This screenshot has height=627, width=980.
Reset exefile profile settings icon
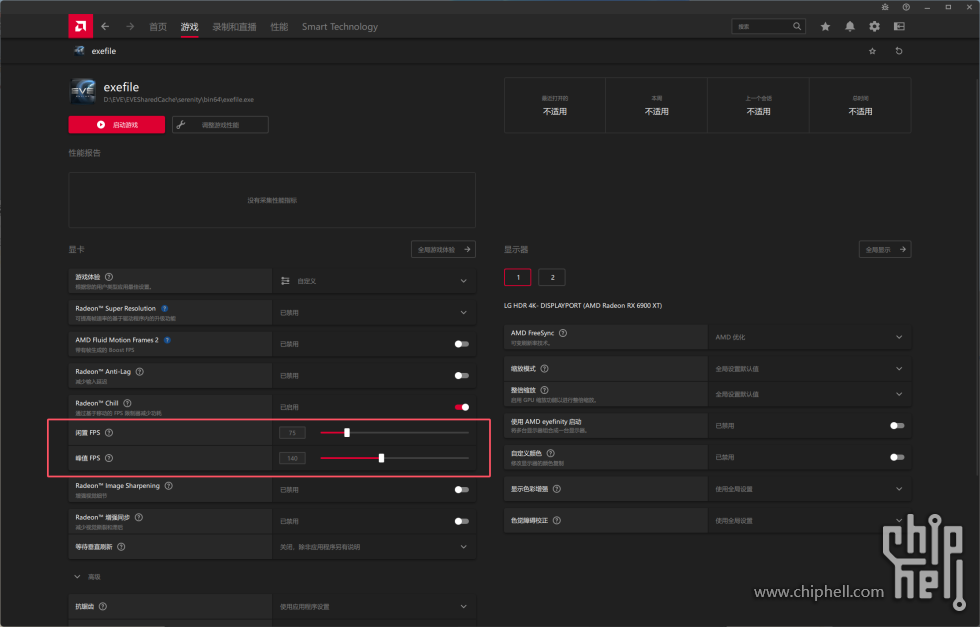pyautogui.click(x=899, y=51)
